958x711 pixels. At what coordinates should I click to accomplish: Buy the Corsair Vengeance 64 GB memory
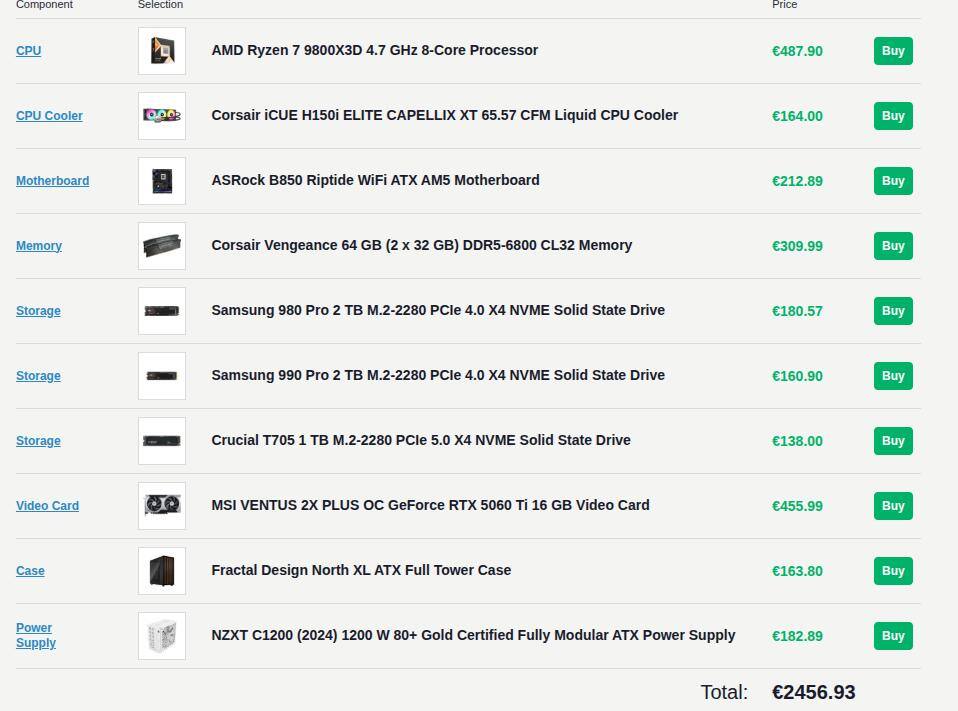point(893,246)
